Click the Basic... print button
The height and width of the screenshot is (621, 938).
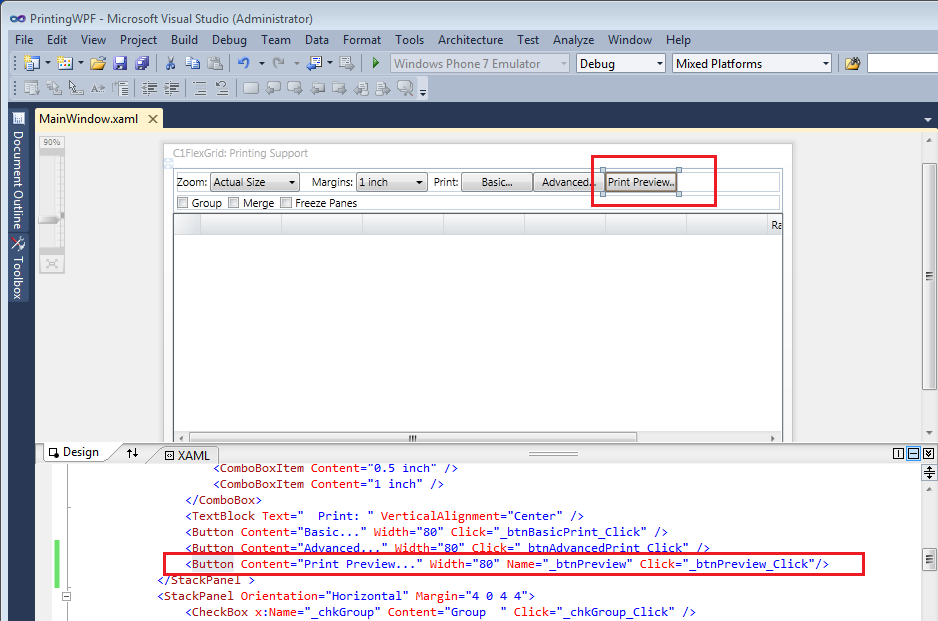coord(497,182)
